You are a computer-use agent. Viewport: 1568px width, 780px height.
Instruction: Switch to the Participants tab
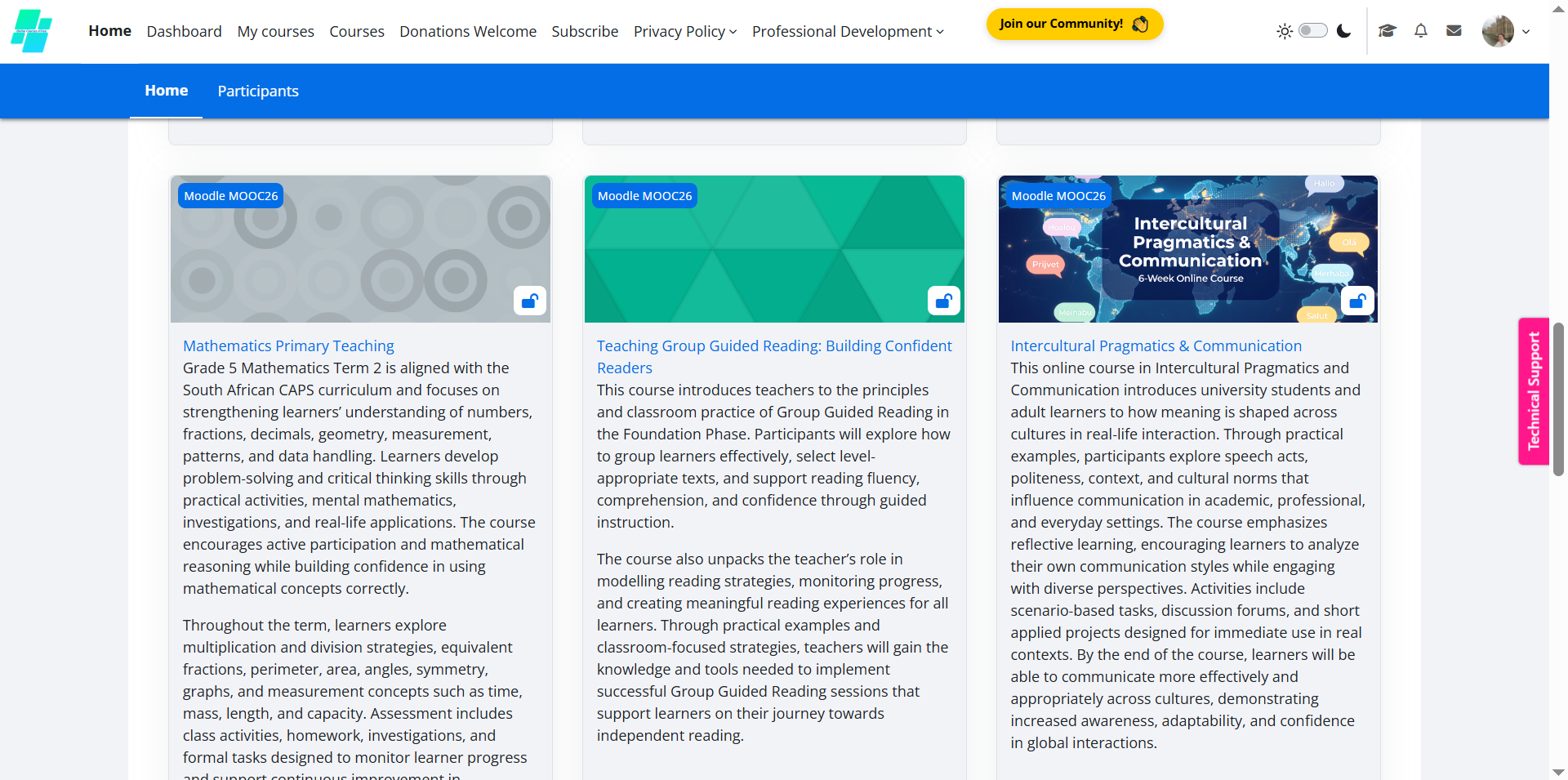[258, 91]
